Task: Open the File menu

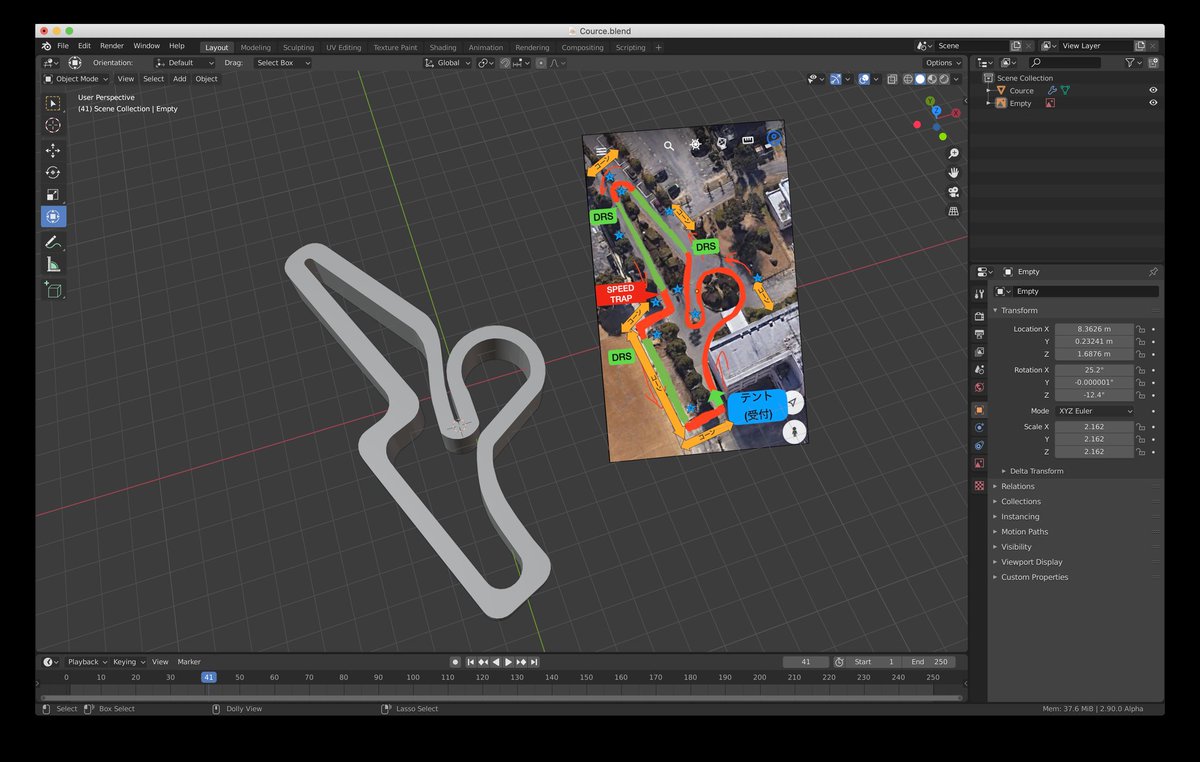Action: click(63, 46)
